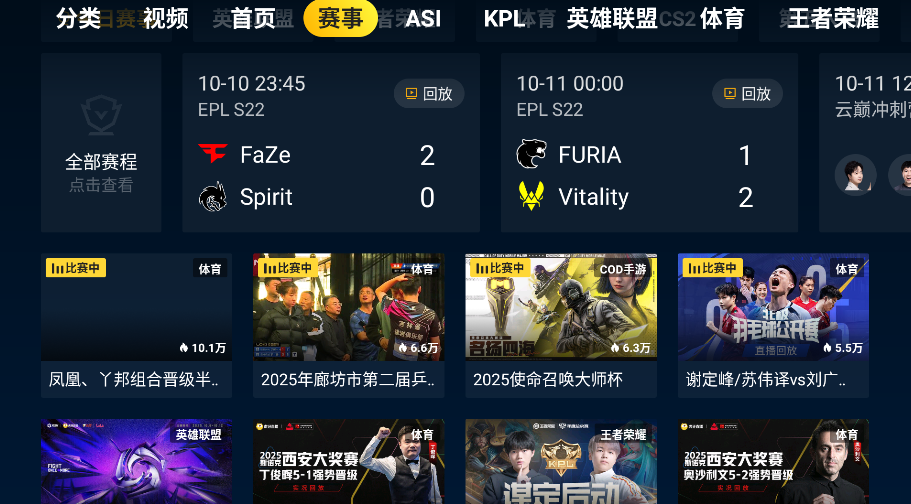Click the Vitality bee logo

[531, 196]
